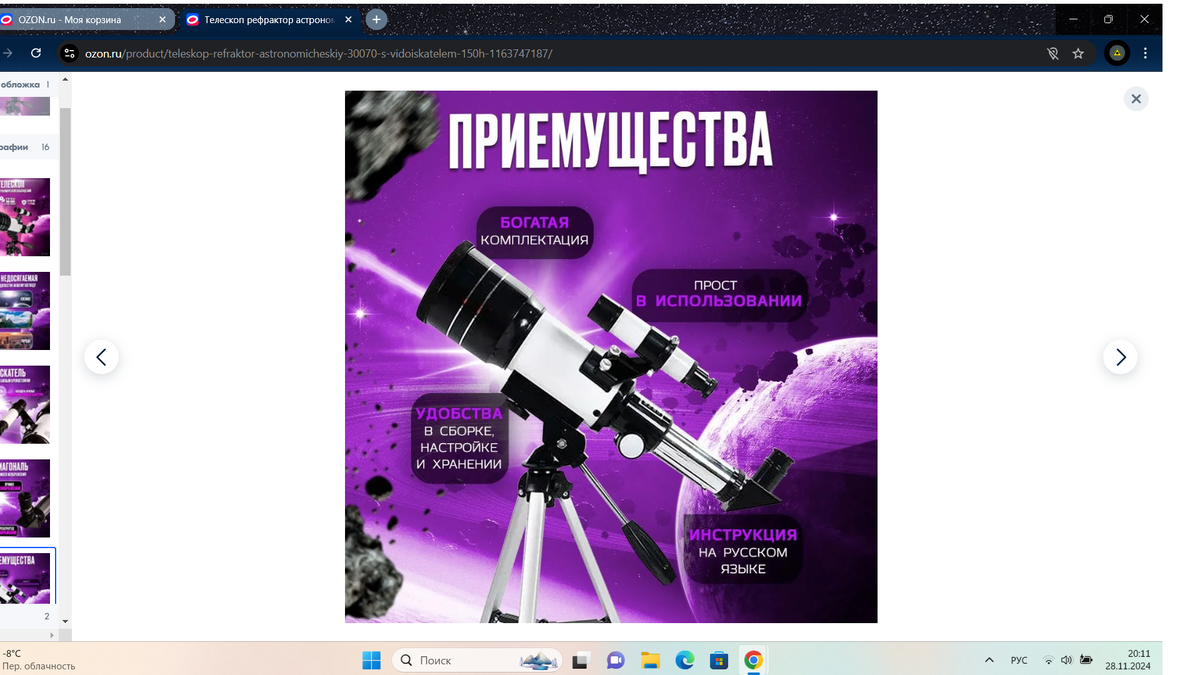Screen dimensions: 1200x675
Task: Open Chrome three-dot menu
Action: 1145,53
